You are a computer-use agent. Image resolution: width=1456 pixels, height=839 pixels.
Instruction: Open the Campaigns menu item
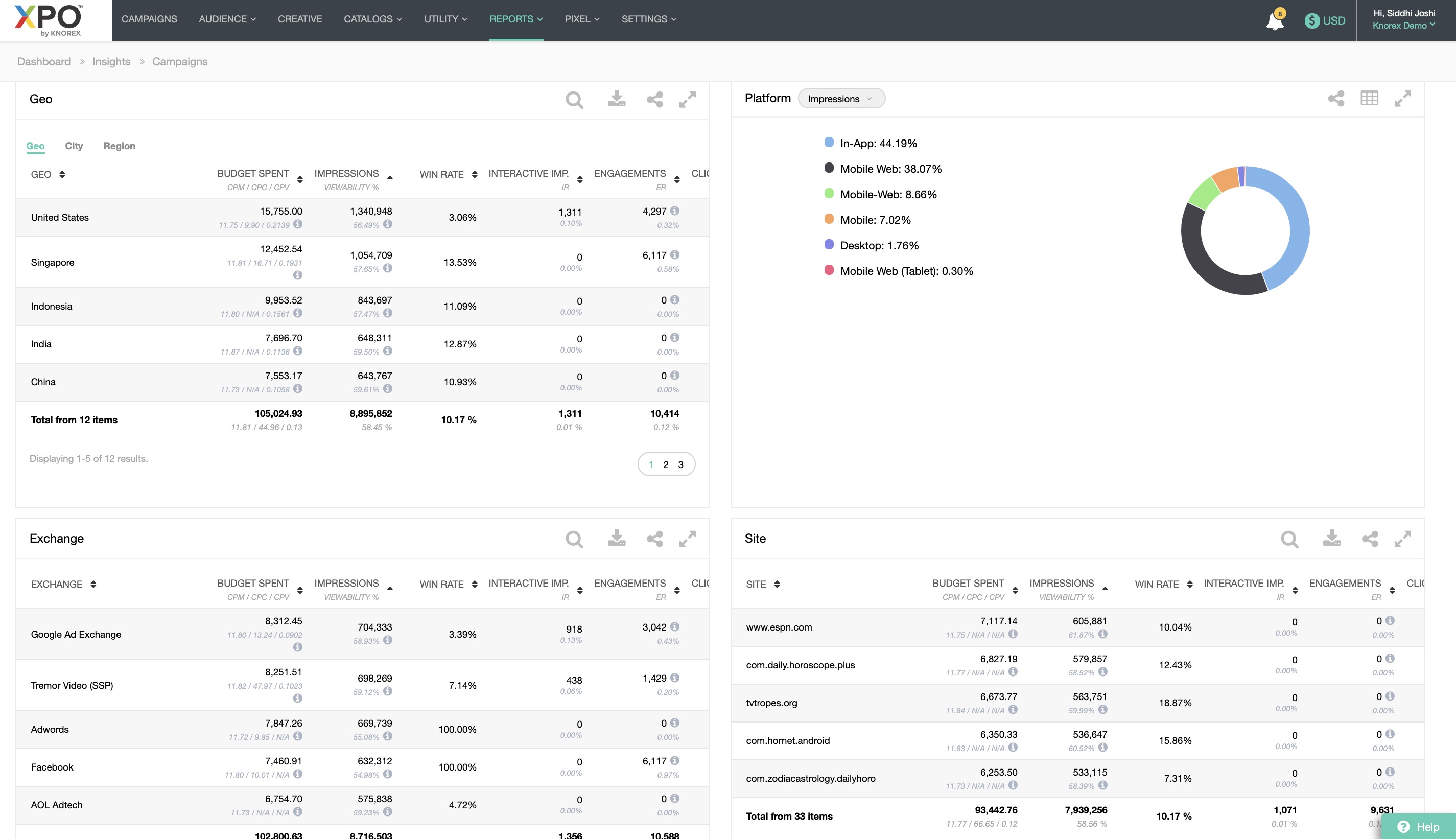pos(149,19)
